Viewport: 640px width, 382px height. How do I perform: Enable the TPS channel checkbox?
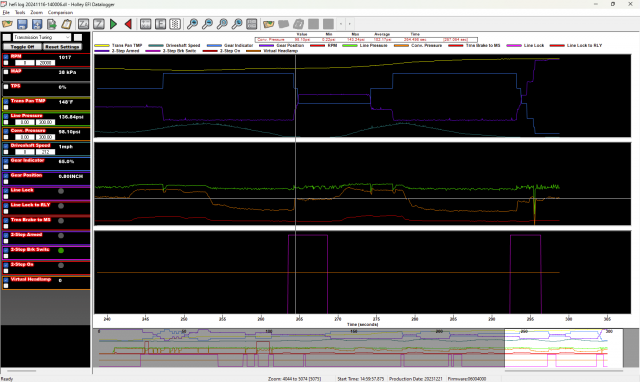[x=6, y=87]
